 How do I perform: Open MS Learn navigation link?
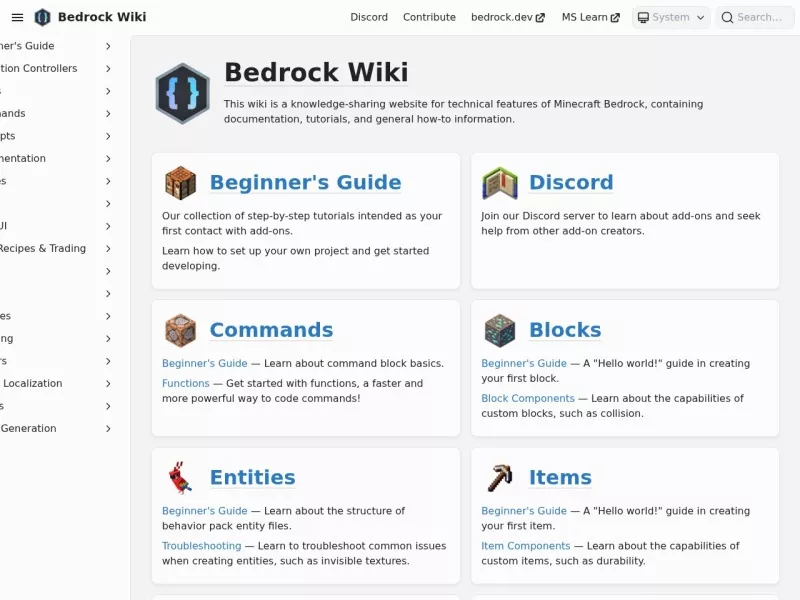[x=590, y=17]
